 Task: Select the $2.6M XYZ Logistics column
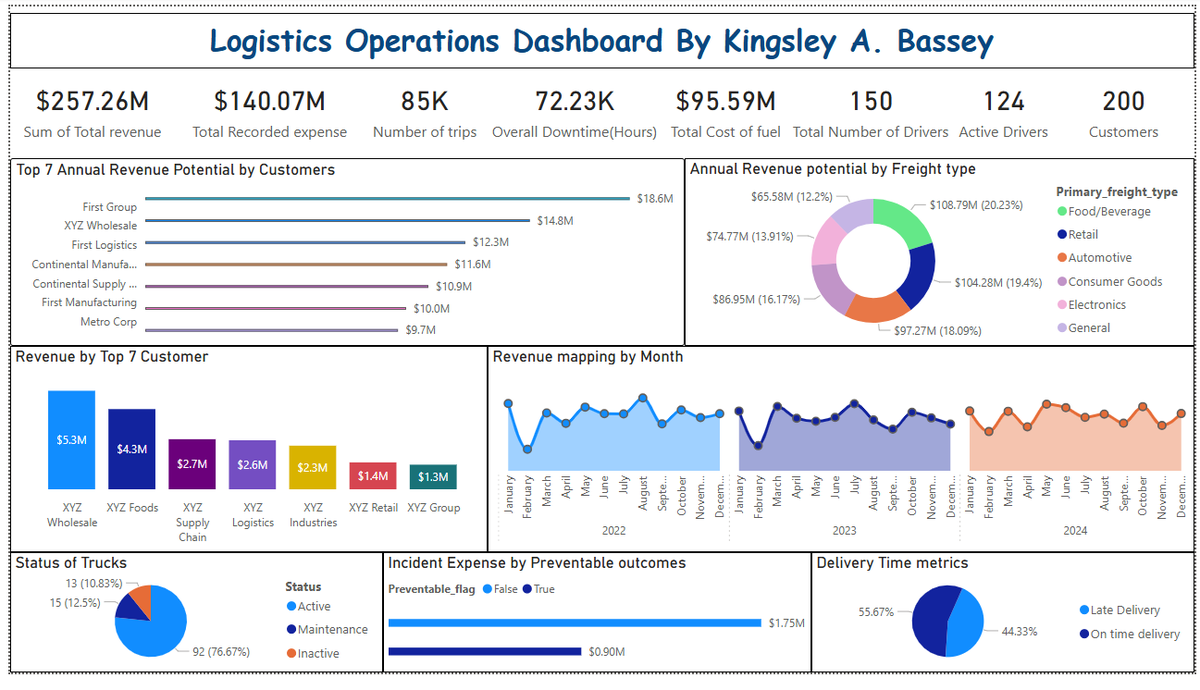(x=253, y=465)
